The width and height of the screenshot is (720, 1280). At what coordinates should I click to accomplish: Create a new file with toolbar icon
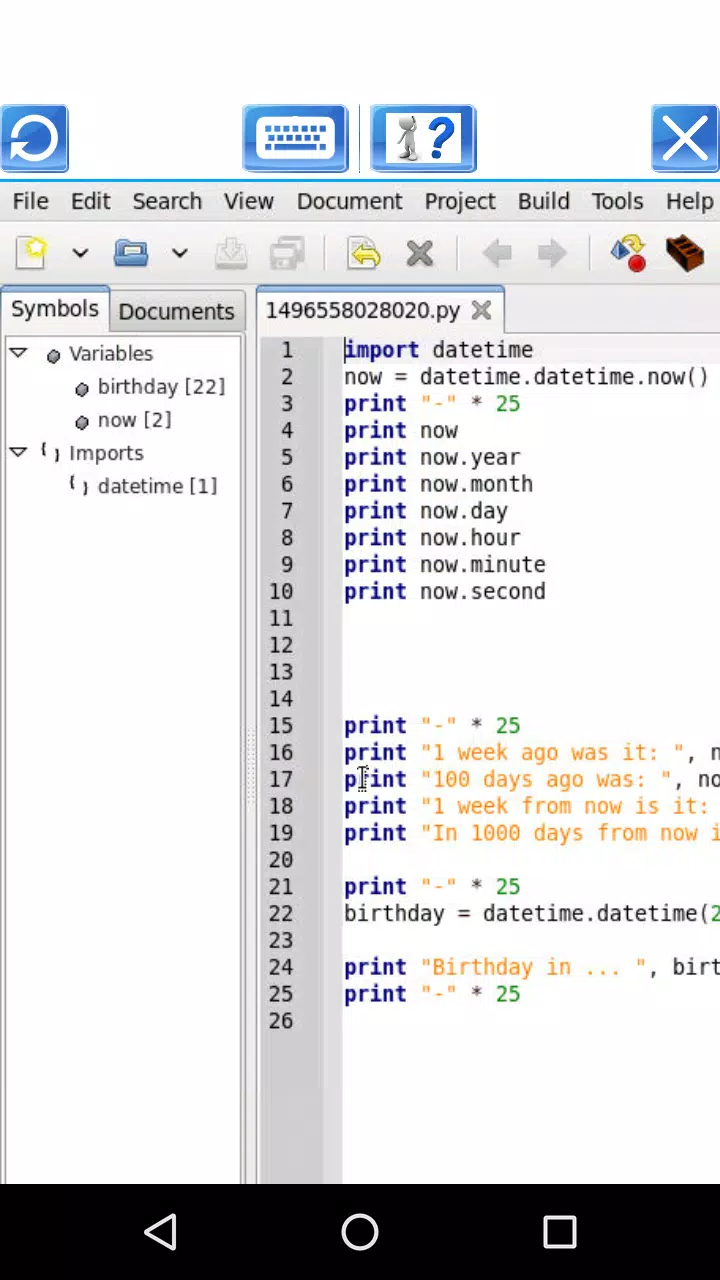31,253
